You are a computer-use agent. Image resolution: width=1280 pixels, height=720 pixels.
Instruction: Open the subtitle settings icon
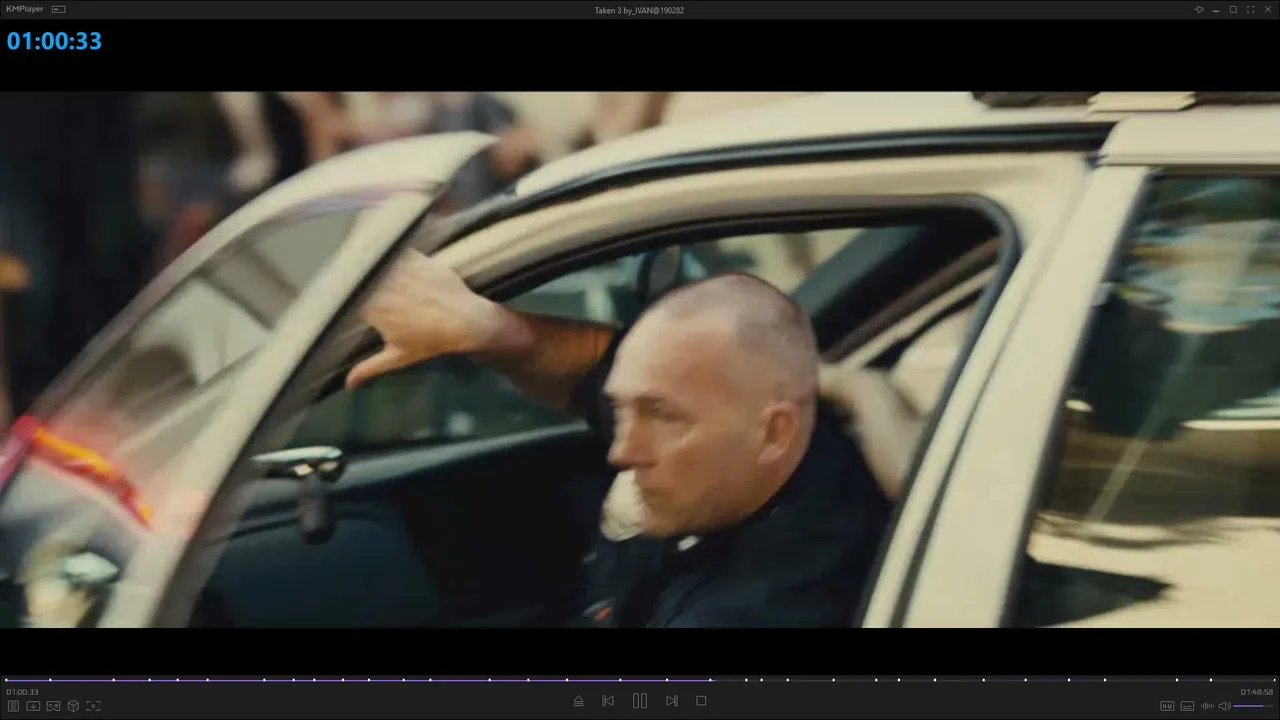(1187, 706)
